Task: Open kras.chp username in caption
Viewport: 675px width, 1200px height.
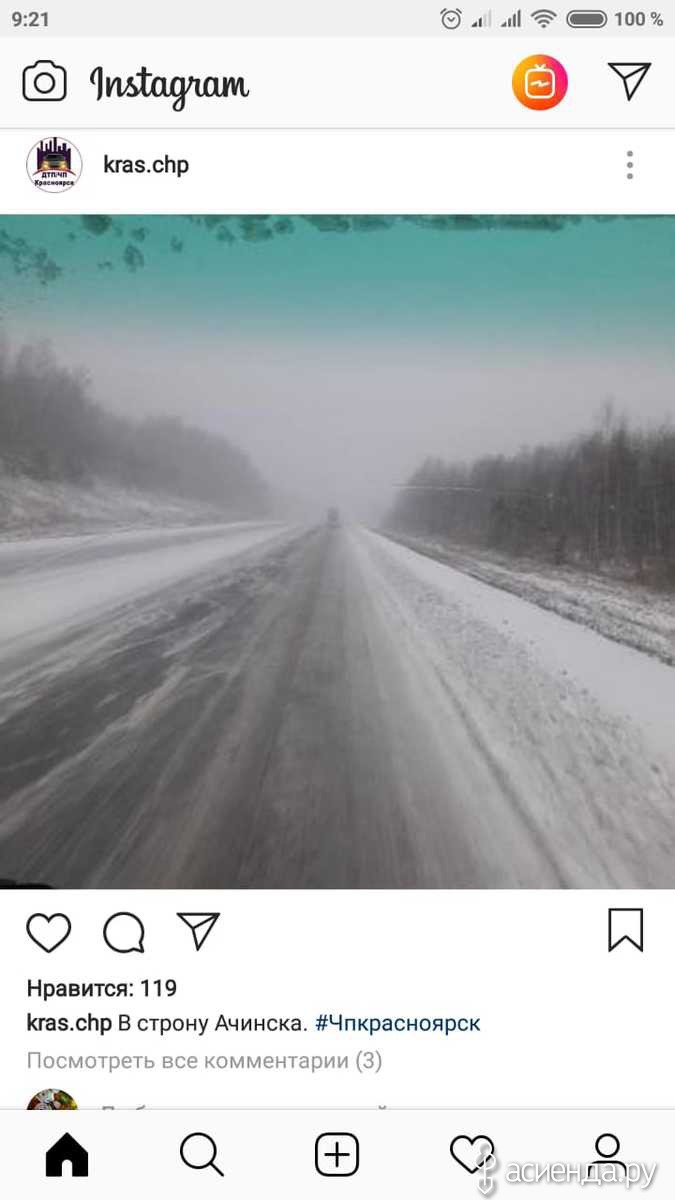Action: pos(69,1023)
